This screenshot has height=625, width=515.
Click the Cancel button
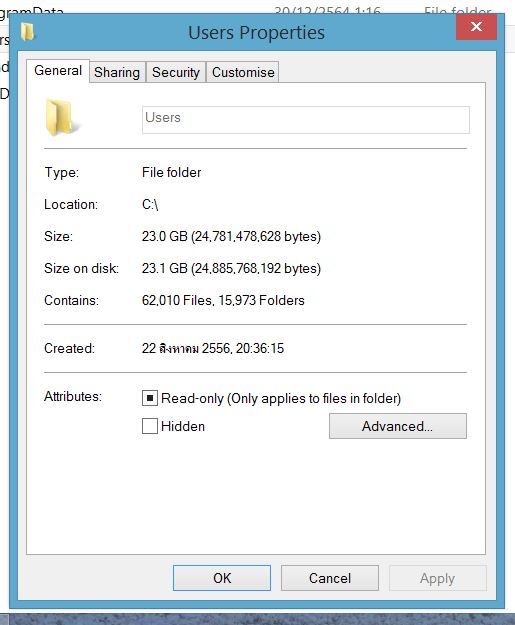pos(330,578)
